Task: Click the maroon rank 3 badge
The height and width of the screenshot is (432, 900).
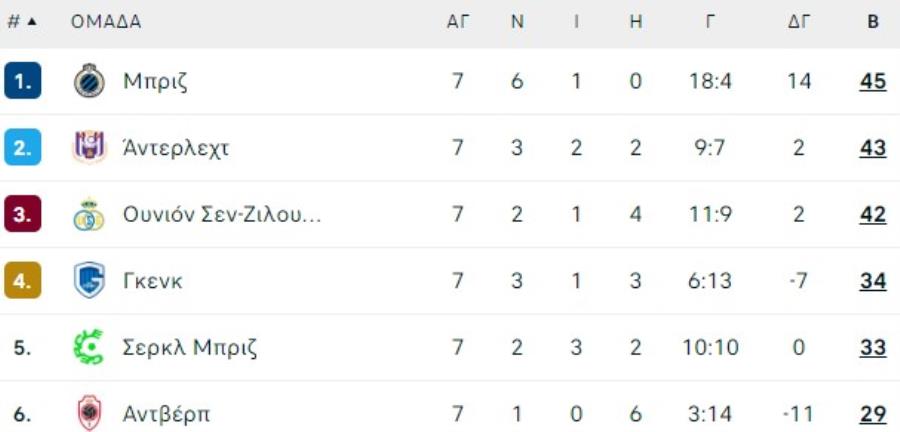Action: (22, 214)
